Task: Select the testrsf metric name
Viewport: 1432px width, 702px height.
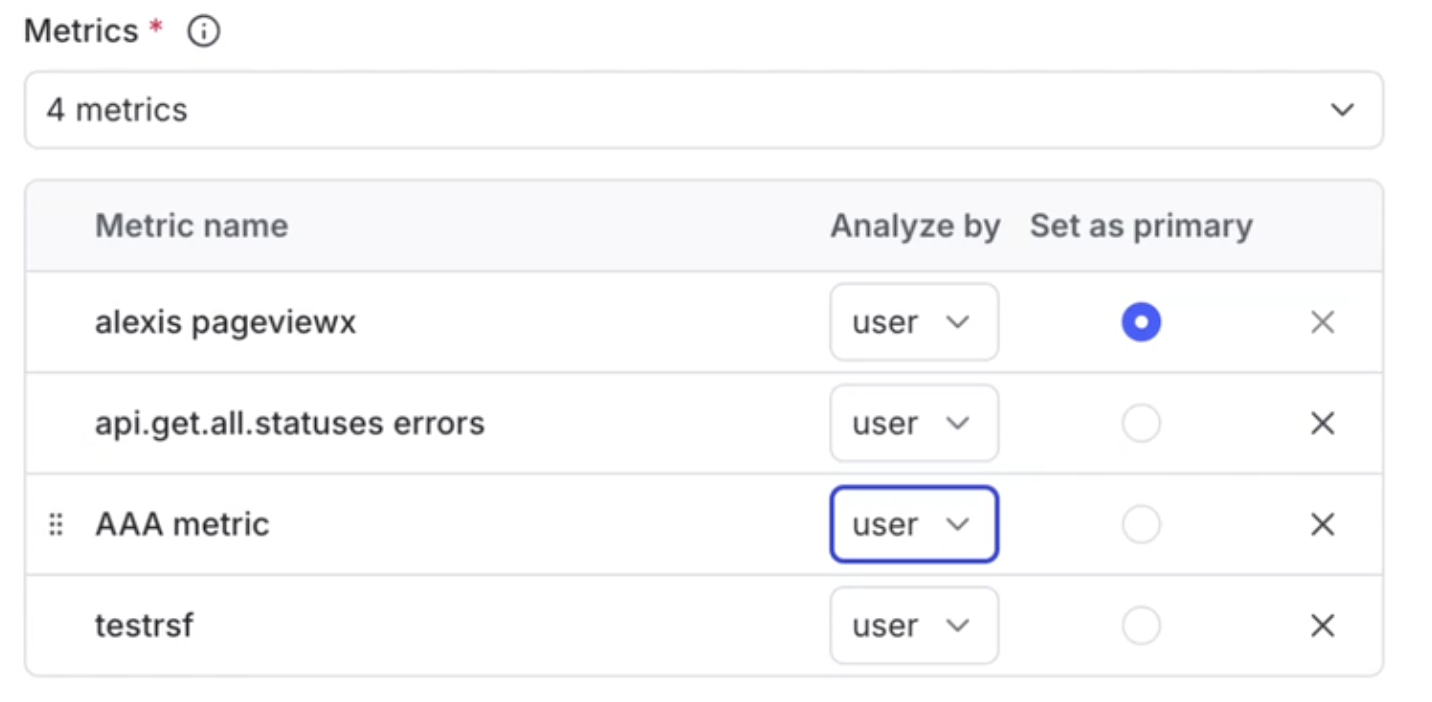Action: click(144, 626)
